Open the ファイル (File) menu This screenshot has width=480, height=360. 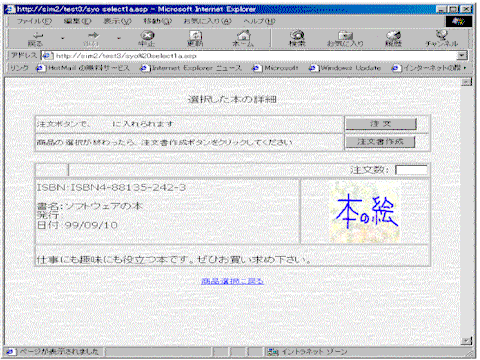pyautogui.click(x=34, y=21)
